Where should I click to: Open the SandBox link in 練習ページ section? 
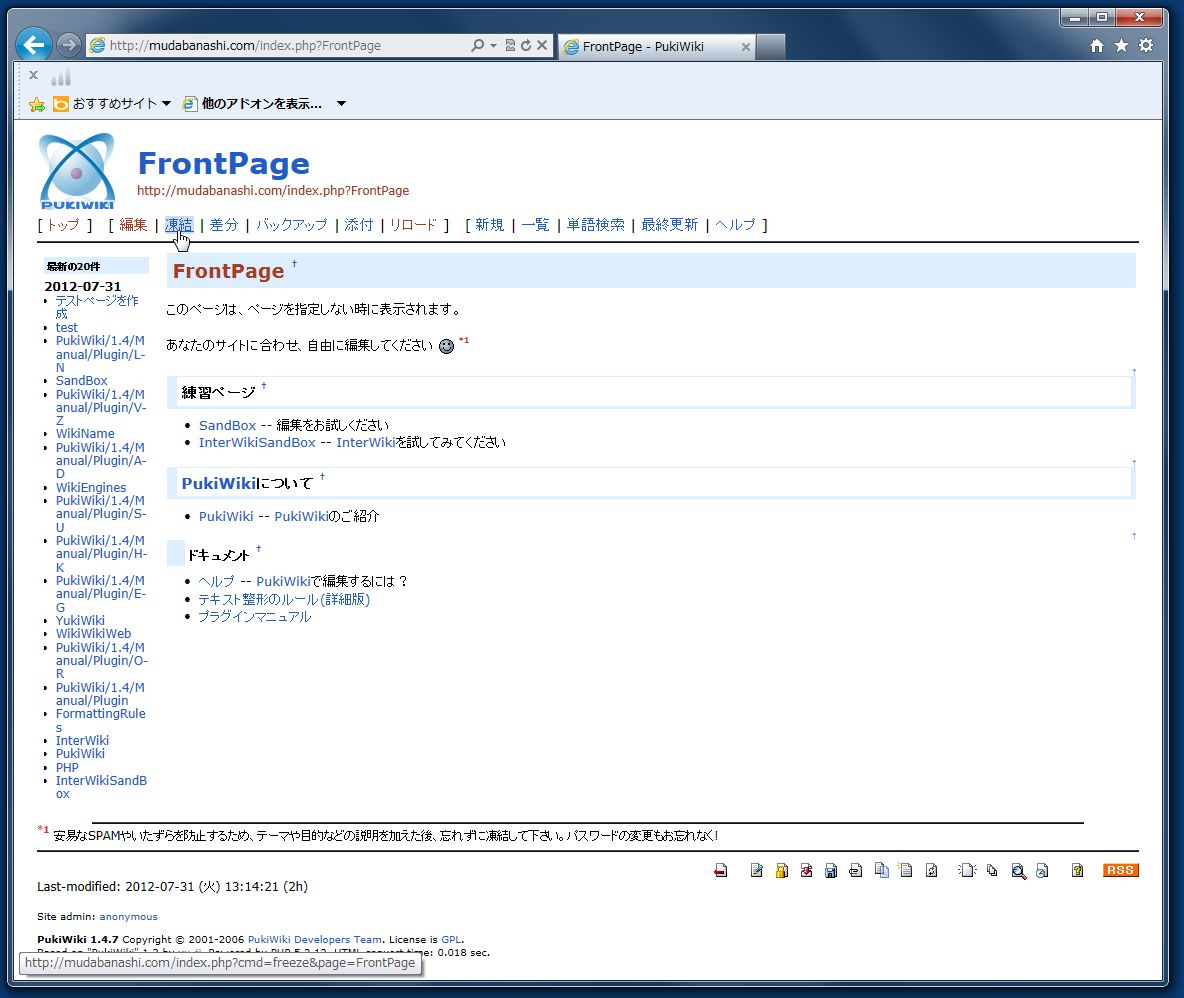pos(227,425)
